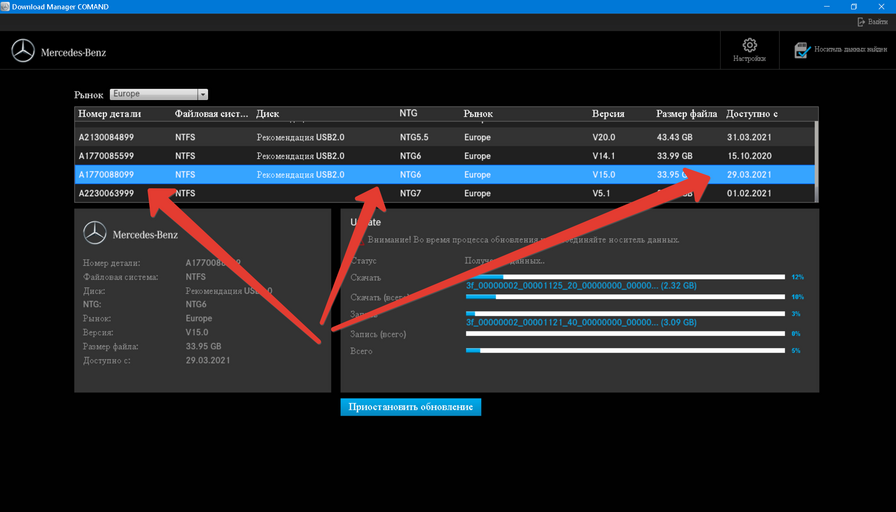The width and height of the screenshot is (896, 512).
Task: Sort by Файловая сист... column header
Action: (211, 114)
